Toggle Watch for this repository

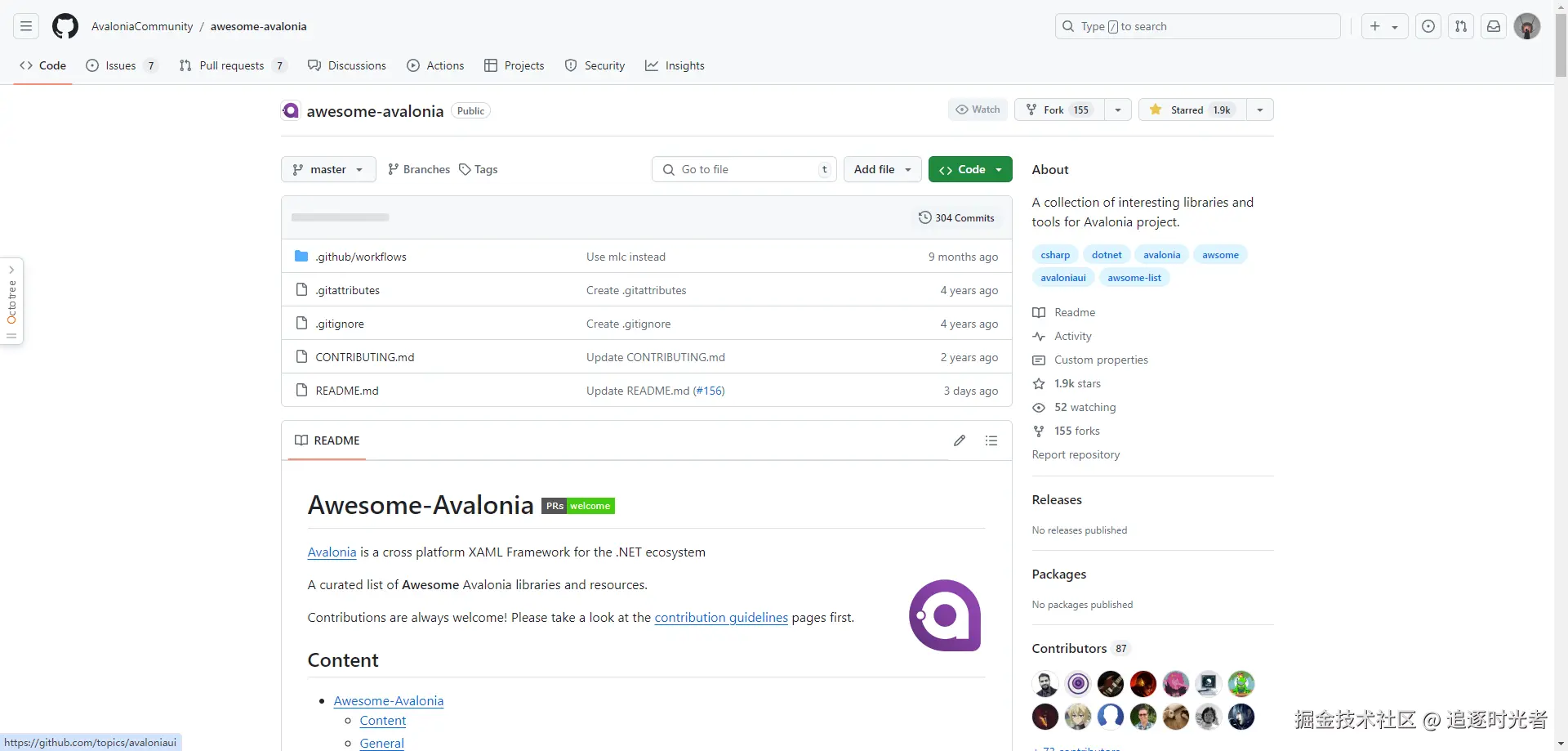pyautogui.click(x=978, y=110)
